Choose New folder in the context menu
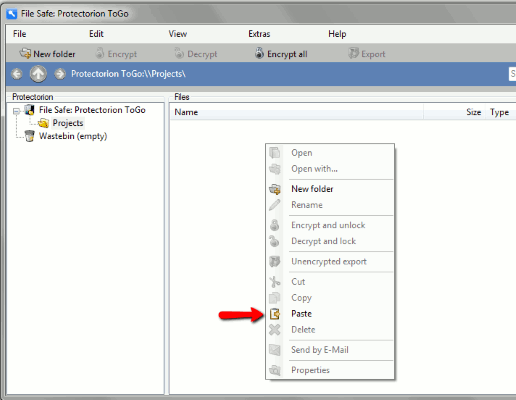516x400 pixels. 330,189
